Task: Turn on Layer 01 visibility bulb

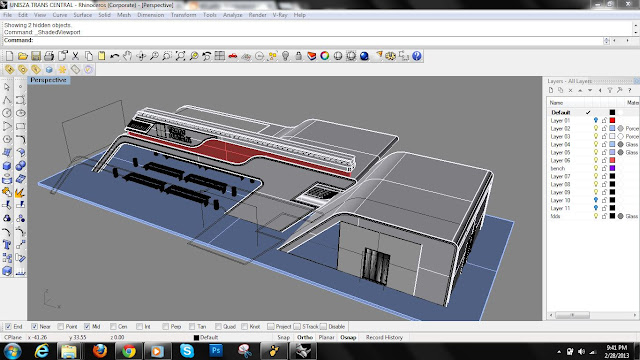Action: pos(596,120)
